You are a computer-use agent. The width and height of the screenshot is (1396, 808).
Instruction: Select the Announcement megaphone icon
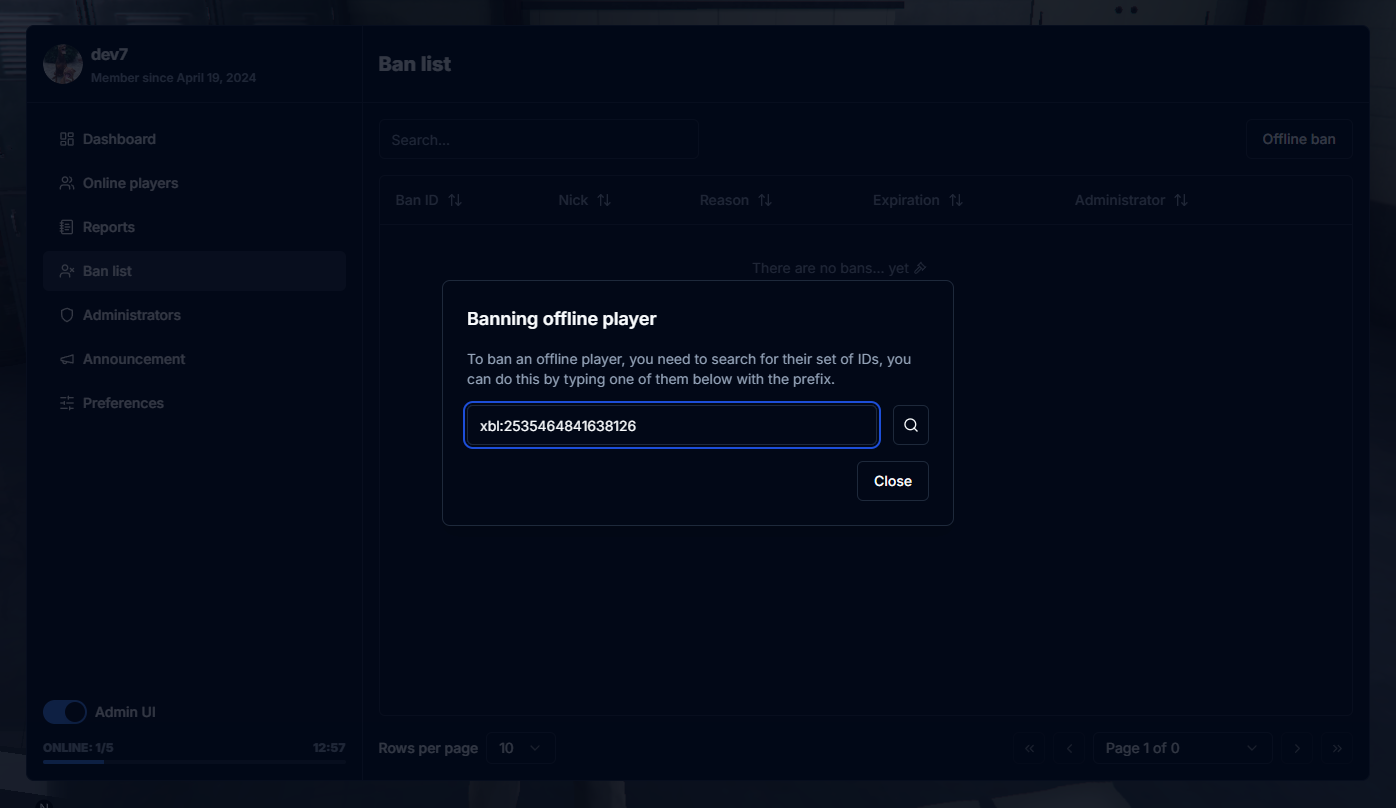[66, 358]
